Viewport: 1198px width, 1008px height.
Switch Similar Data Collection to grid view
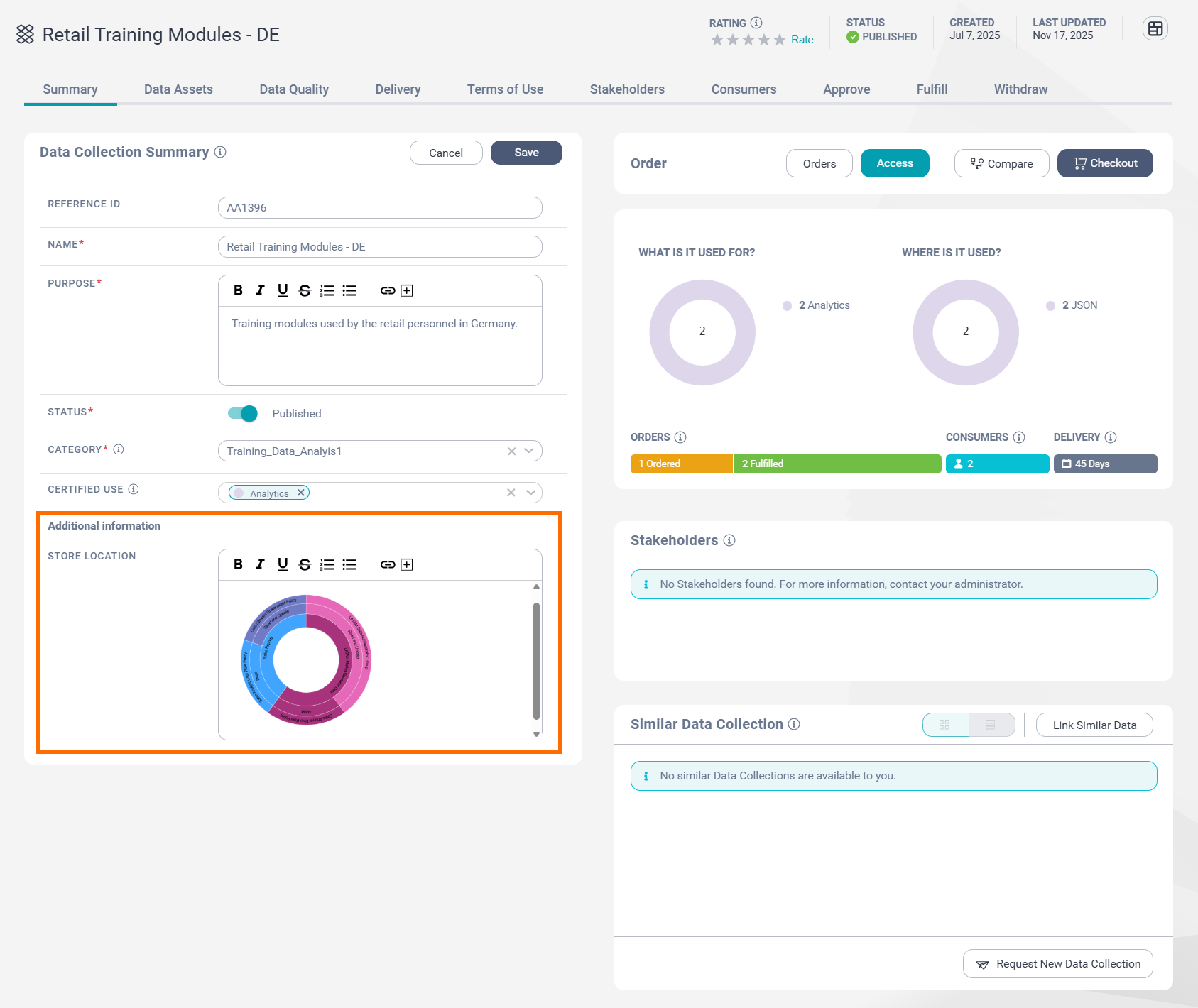(945, 725)
